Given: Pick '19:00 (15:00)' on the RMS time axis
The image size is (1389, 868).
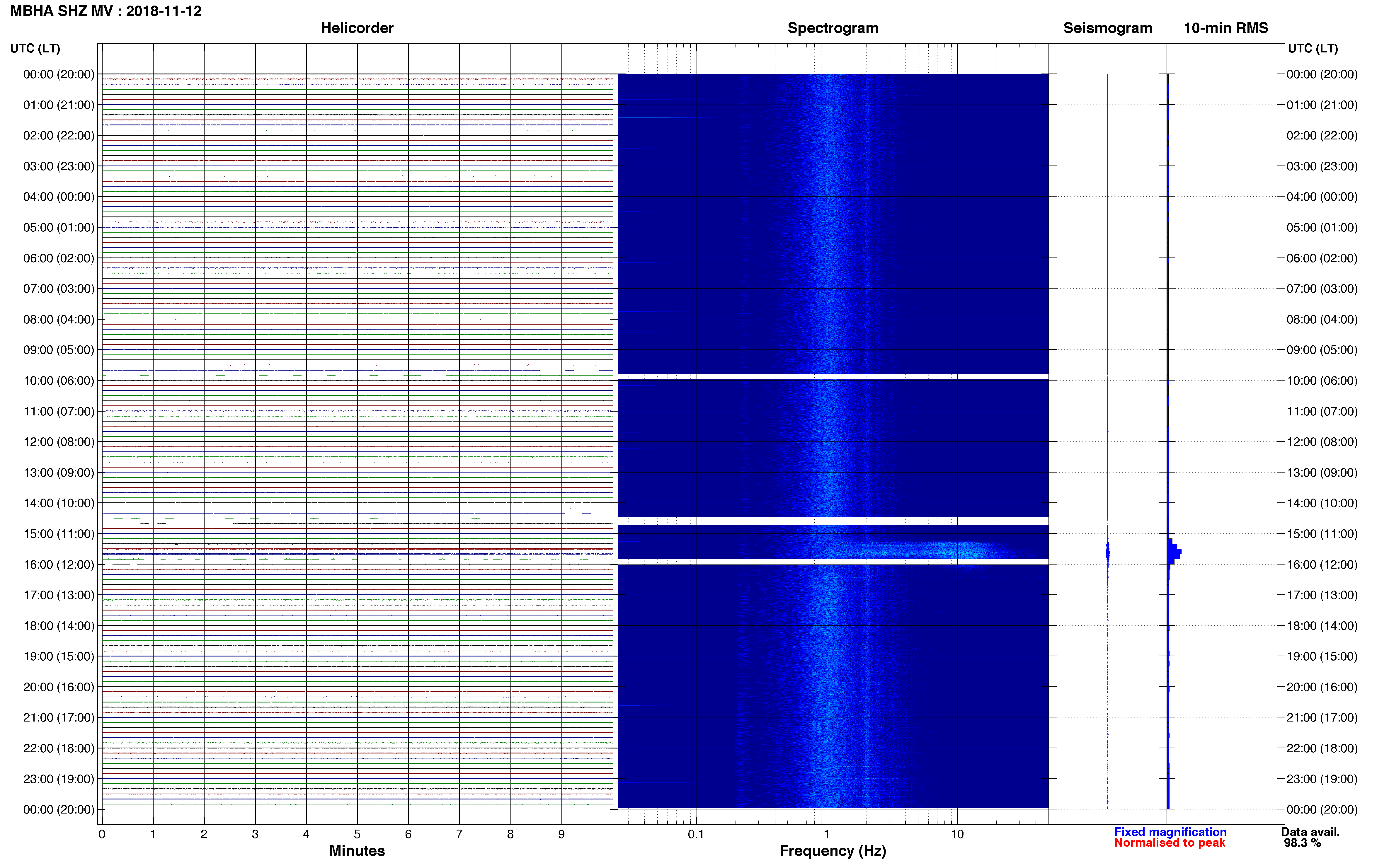Looking at the screenshot, I should click(x=1322, y=656).
